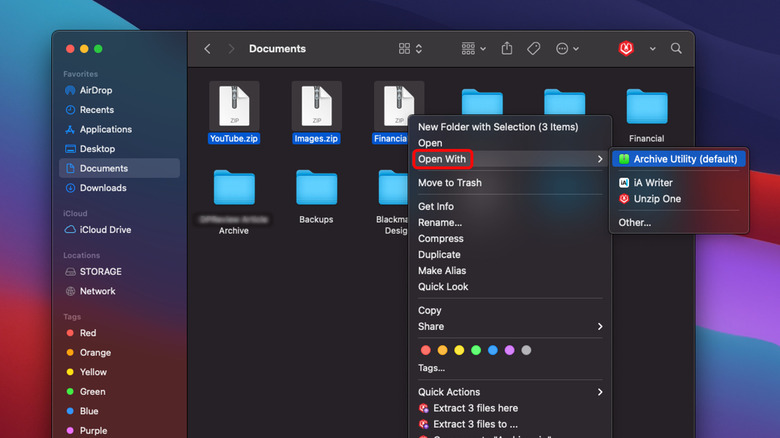Open the search magnifier in Finder
The image size is (780, 438).
click(x=676, y=48)
